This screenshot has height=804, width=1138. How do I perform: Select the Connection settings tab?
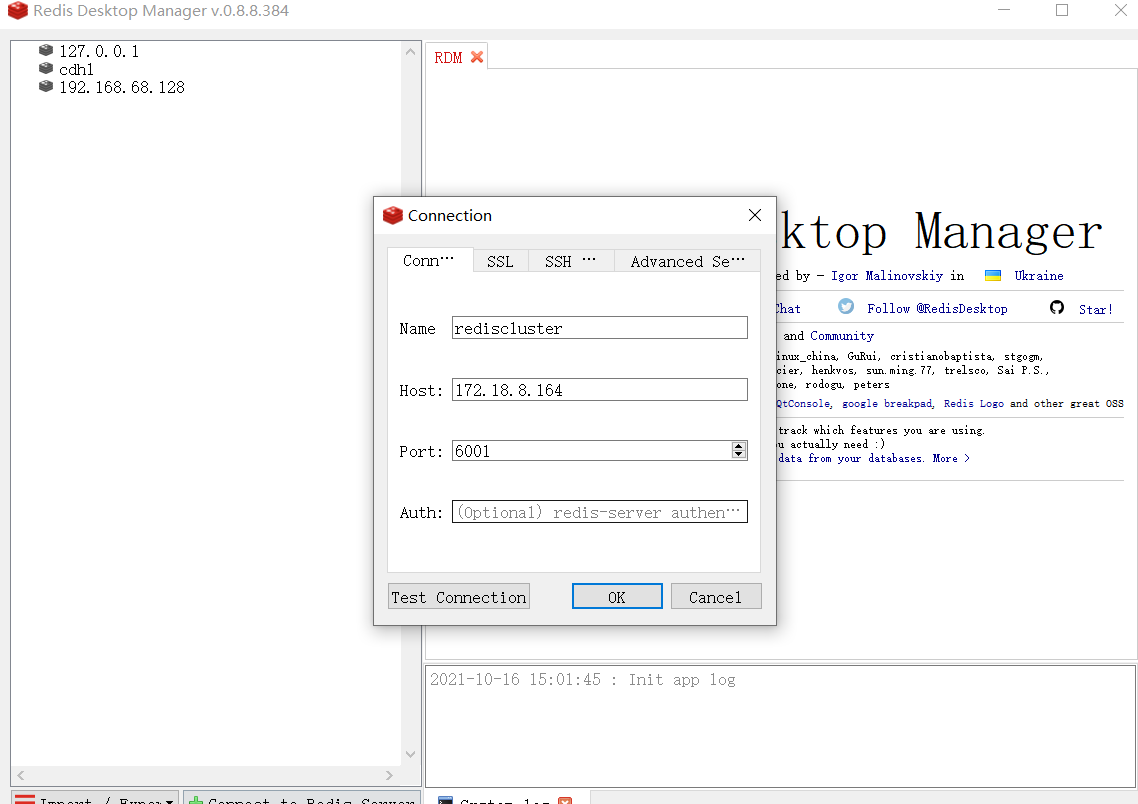click(429, 261)
